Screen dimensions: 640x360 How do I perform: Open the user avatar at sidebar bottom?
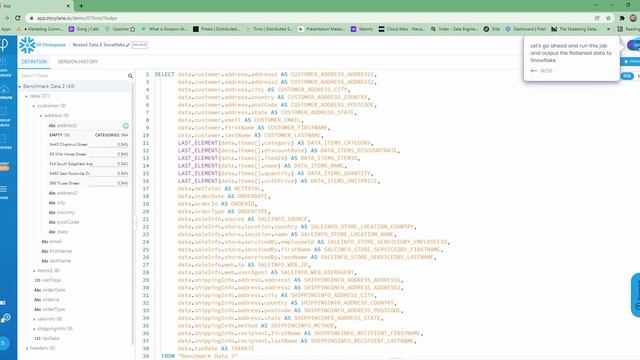pos(4,343)
